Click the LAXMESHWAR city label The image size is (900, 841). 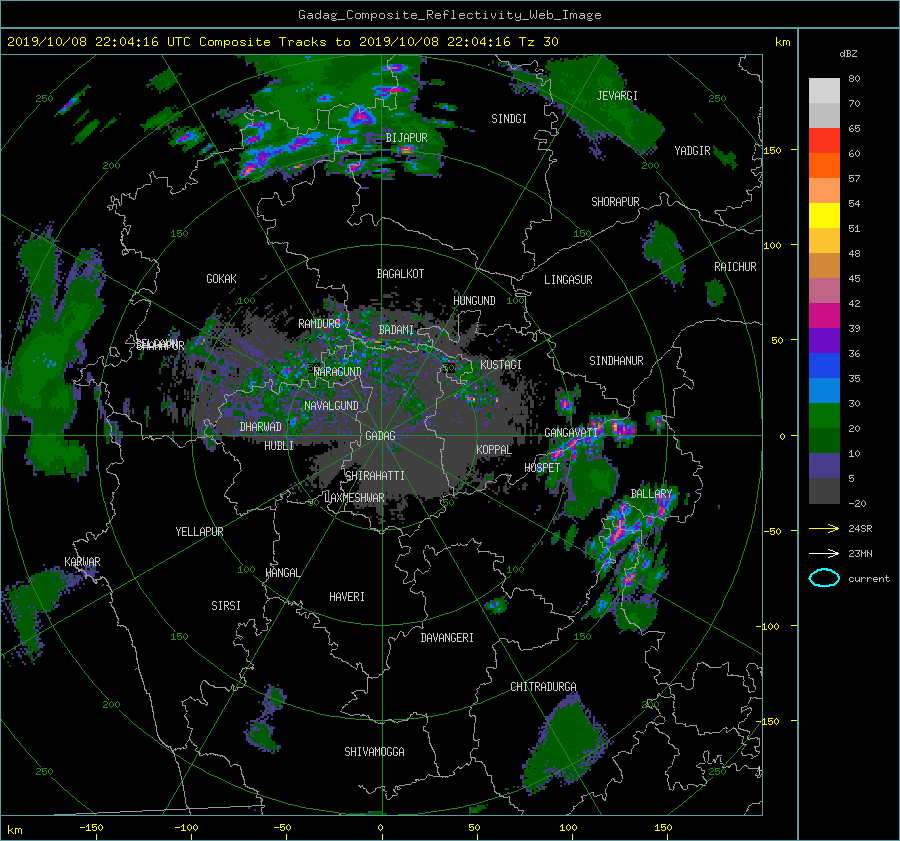pos(354,498)
